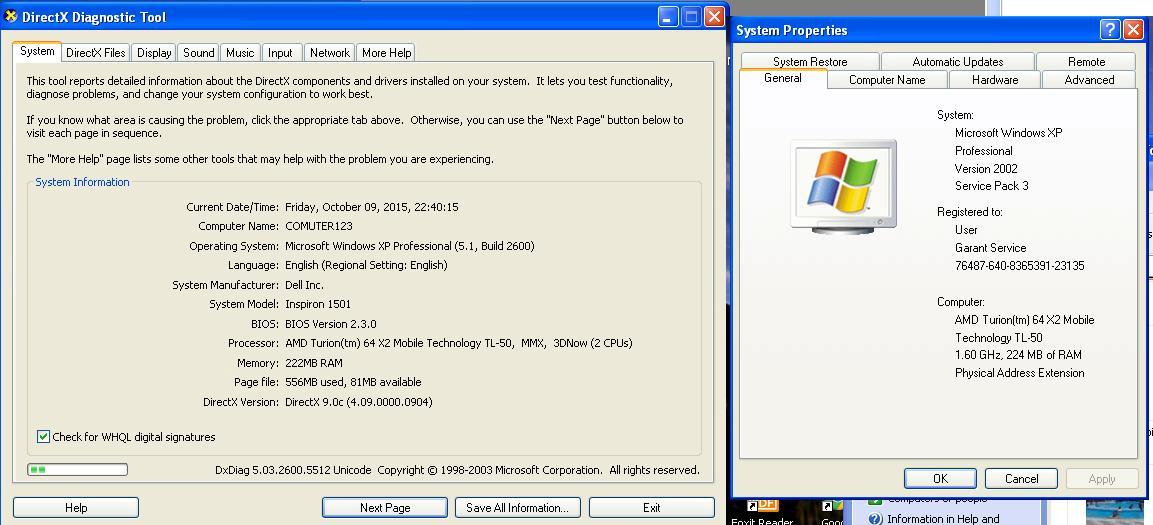
Task: Click the Memory value 222MB RAM
Action: (314, 363)
